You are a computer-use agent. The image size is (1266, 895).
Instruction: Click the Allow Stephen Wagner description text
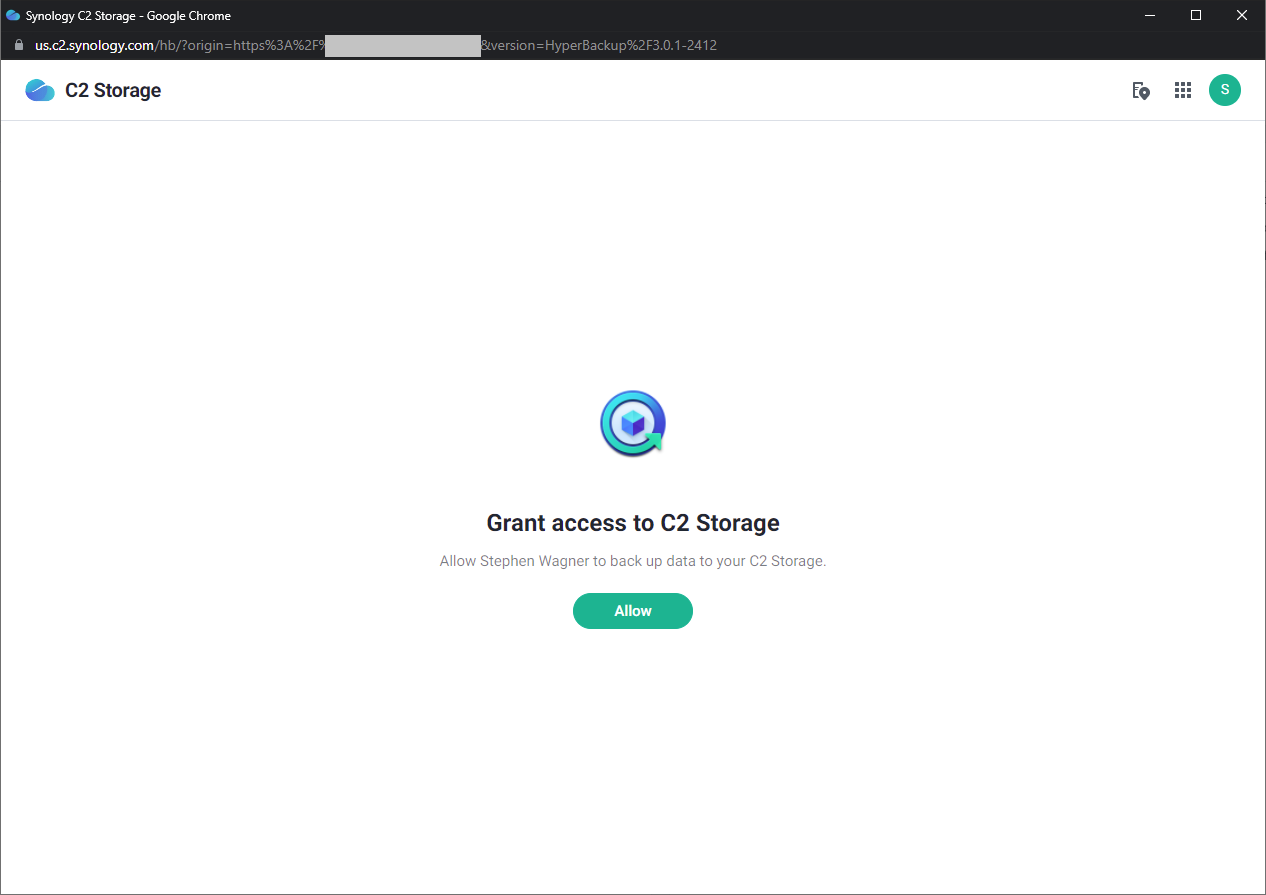point(633,561)
